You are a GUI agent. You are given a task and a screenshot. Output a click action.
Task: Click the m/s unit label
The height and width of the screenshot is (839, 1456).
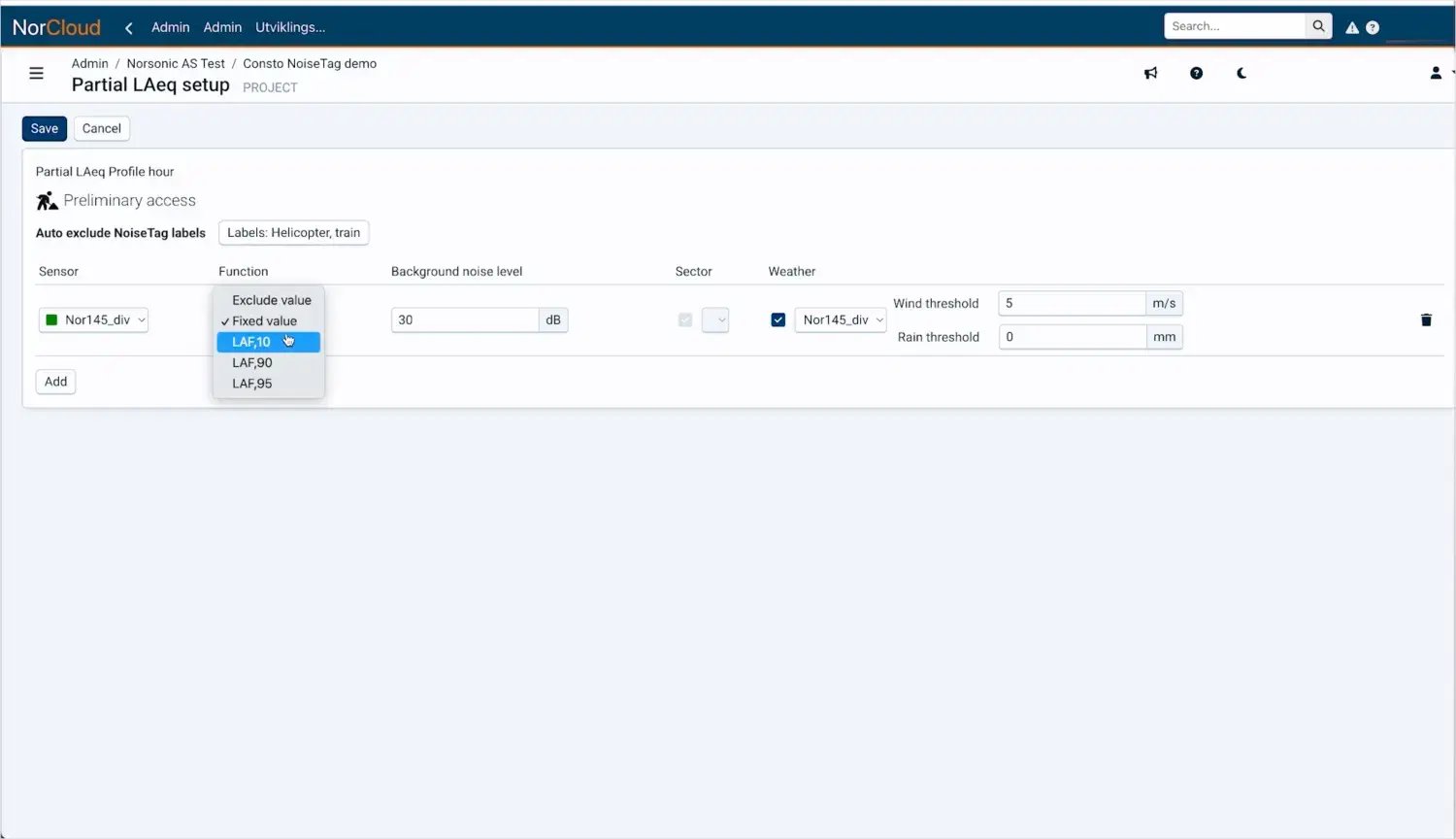pyautogui.click(x=1164, y=303)
